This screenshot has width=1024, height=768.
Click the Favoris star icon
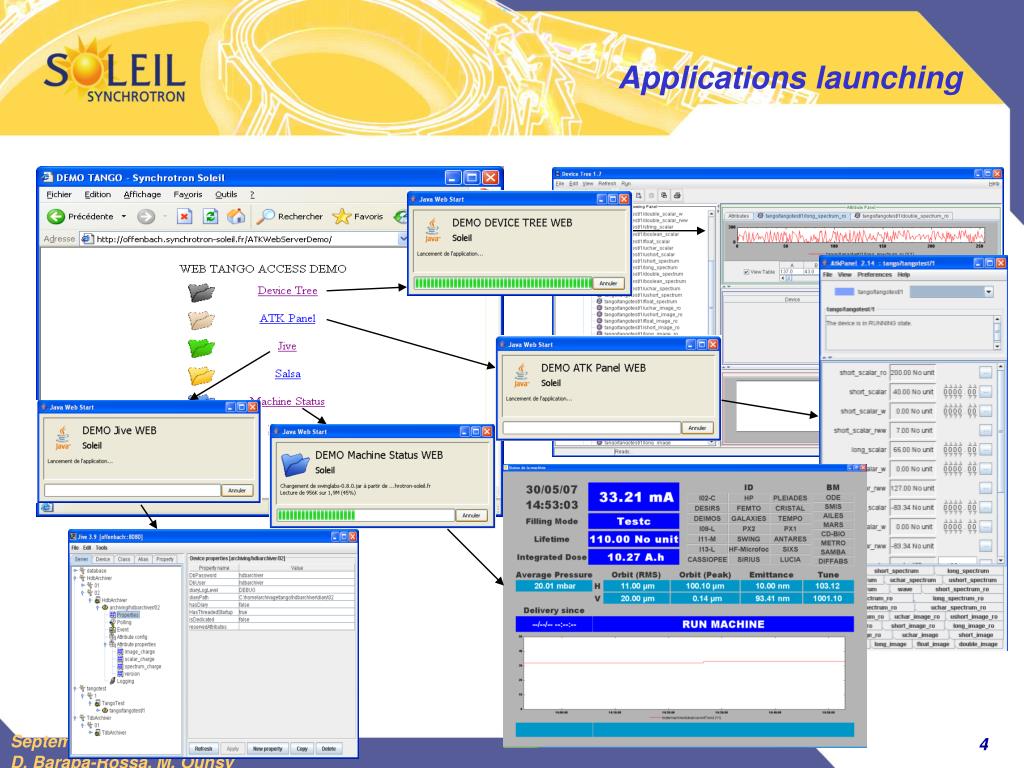tap(342, 216)
